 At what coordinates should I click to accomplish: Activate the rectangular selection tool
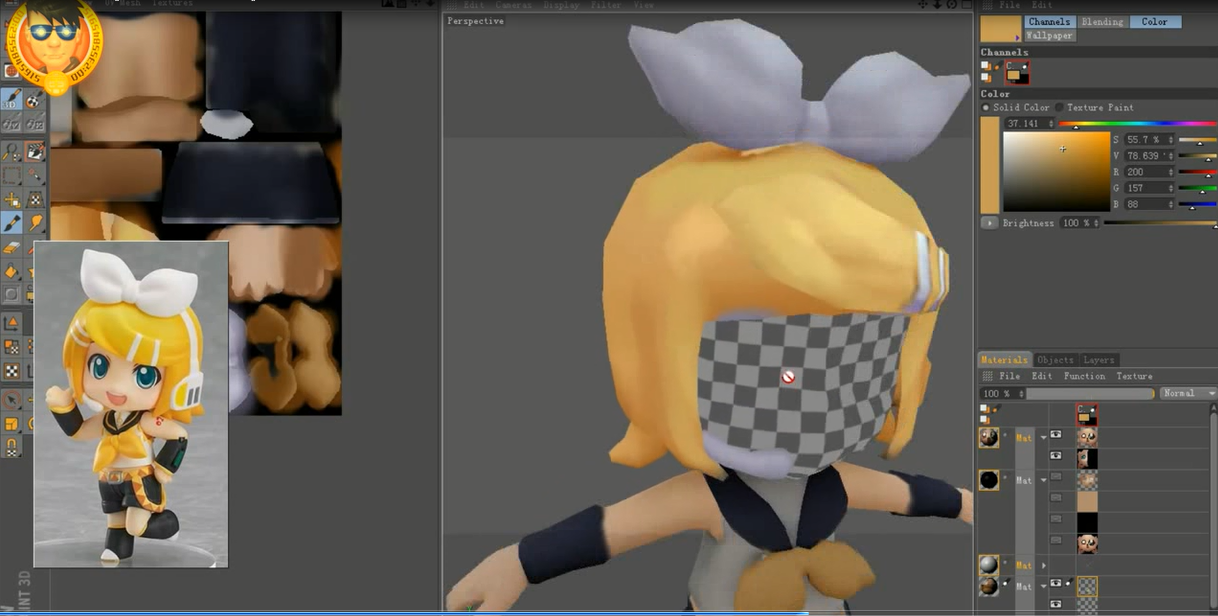pos(12,175)
